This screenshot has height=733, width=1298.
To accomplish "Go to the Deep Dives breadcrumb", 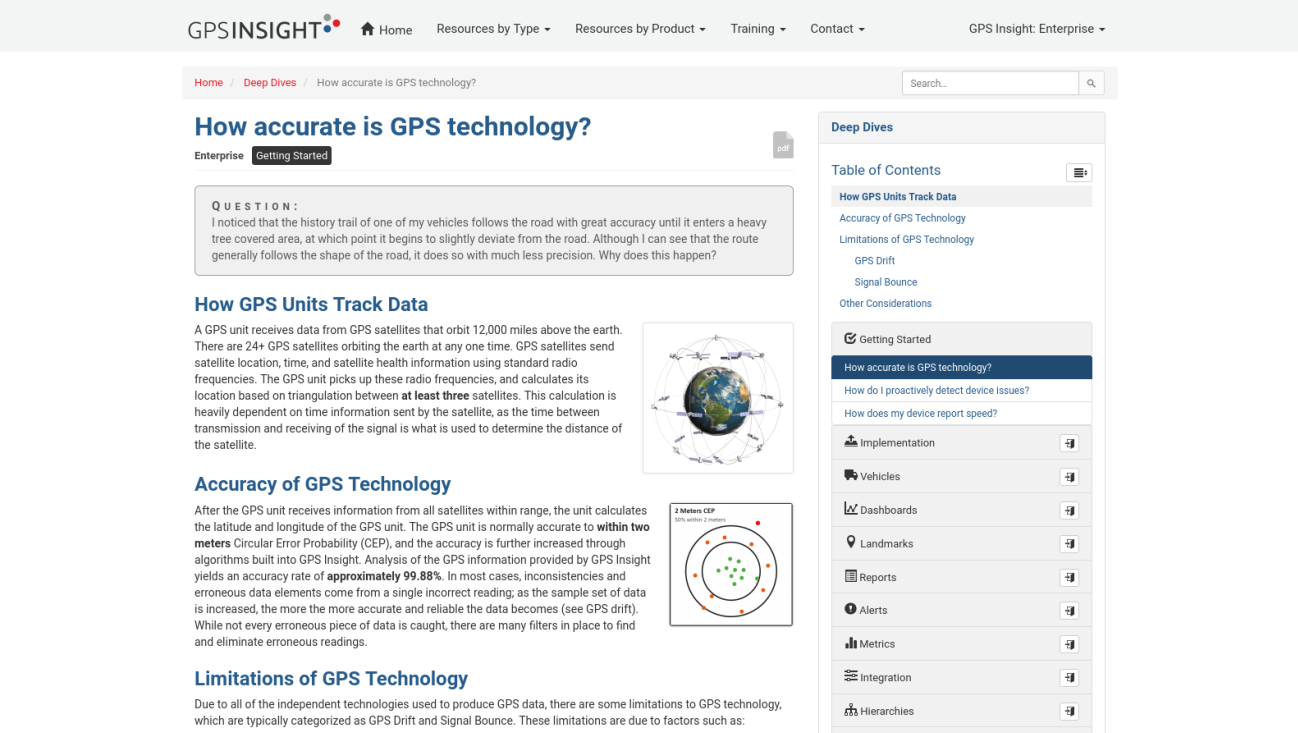I will pos(270,83).
